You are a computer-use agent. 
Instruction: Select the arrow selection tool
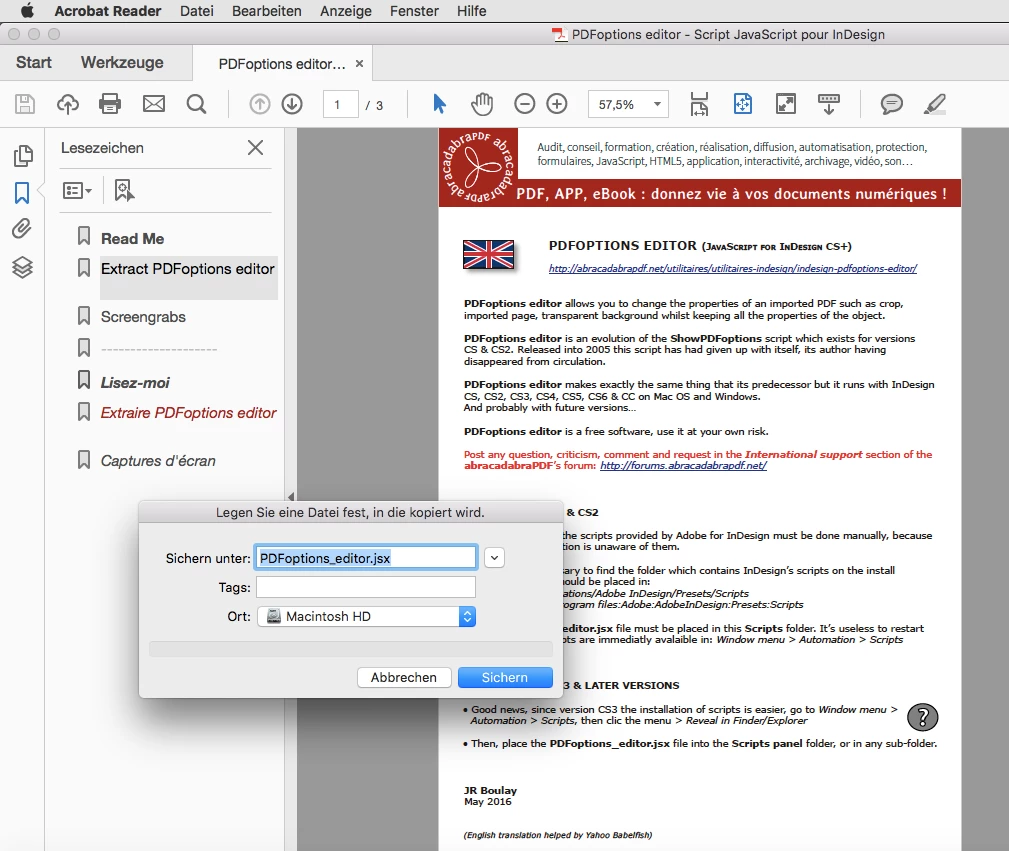point(440,104)
